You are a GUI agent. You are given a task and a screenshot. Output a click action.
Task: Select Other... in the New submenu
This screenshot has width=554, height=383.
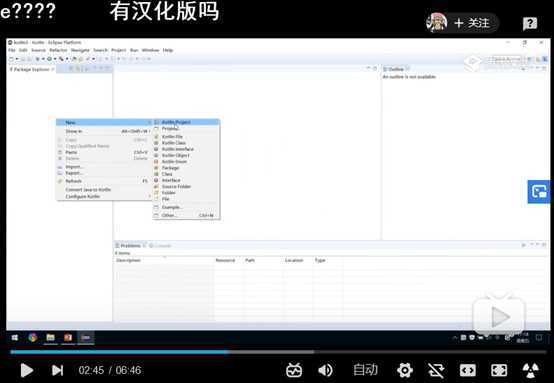(x=186, y=215)
